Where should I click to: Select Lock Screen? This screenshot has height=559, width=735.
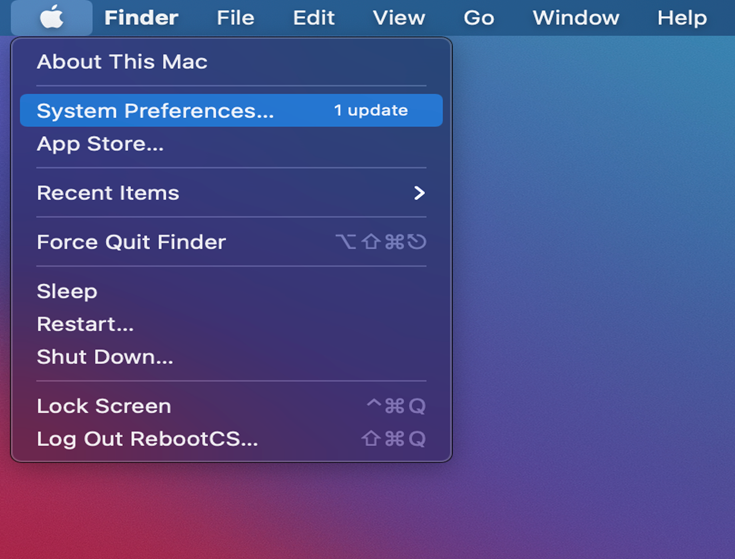click(x=104, y=406)
